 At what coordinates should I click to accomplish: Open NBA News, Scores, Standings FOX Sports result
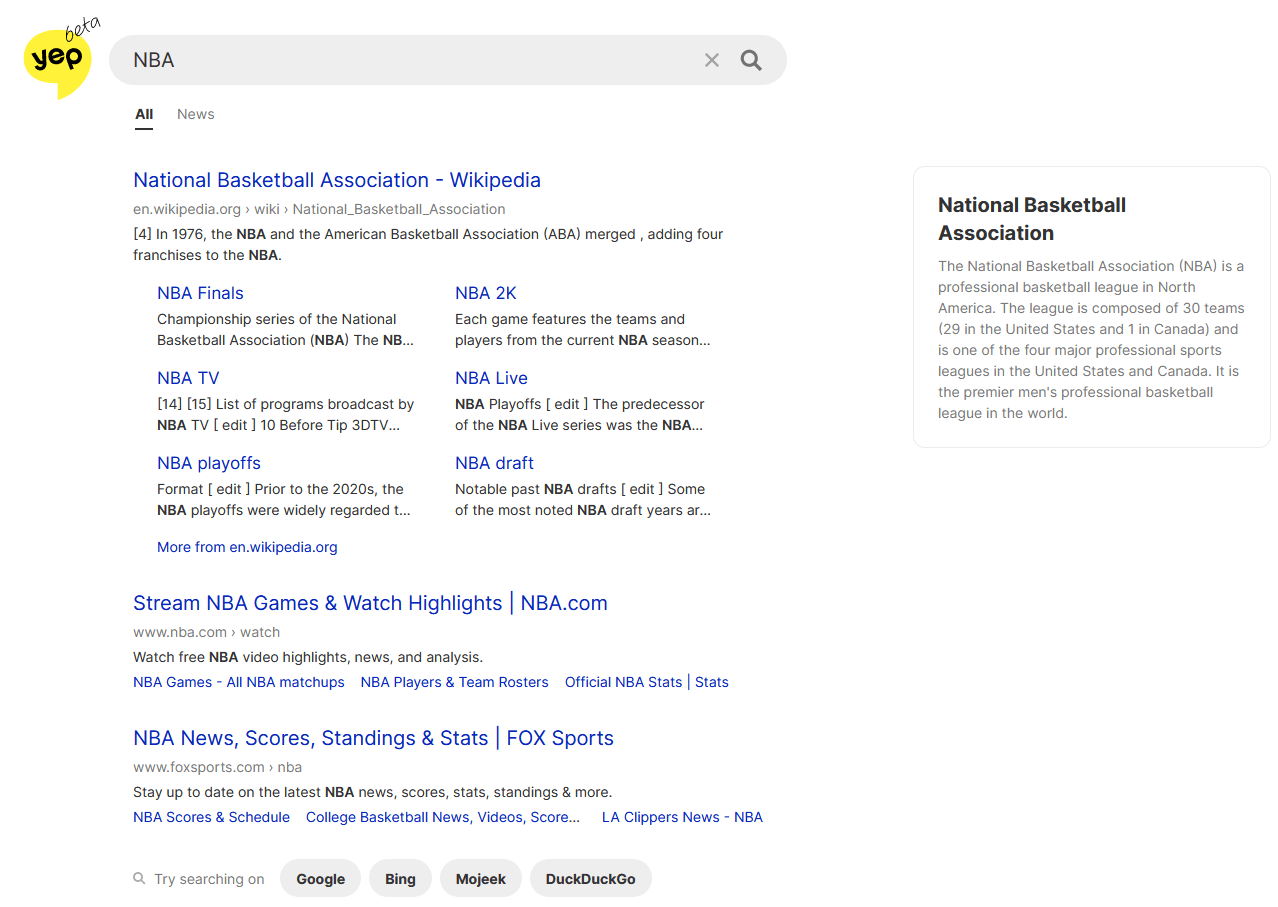(x=373, y=738)
